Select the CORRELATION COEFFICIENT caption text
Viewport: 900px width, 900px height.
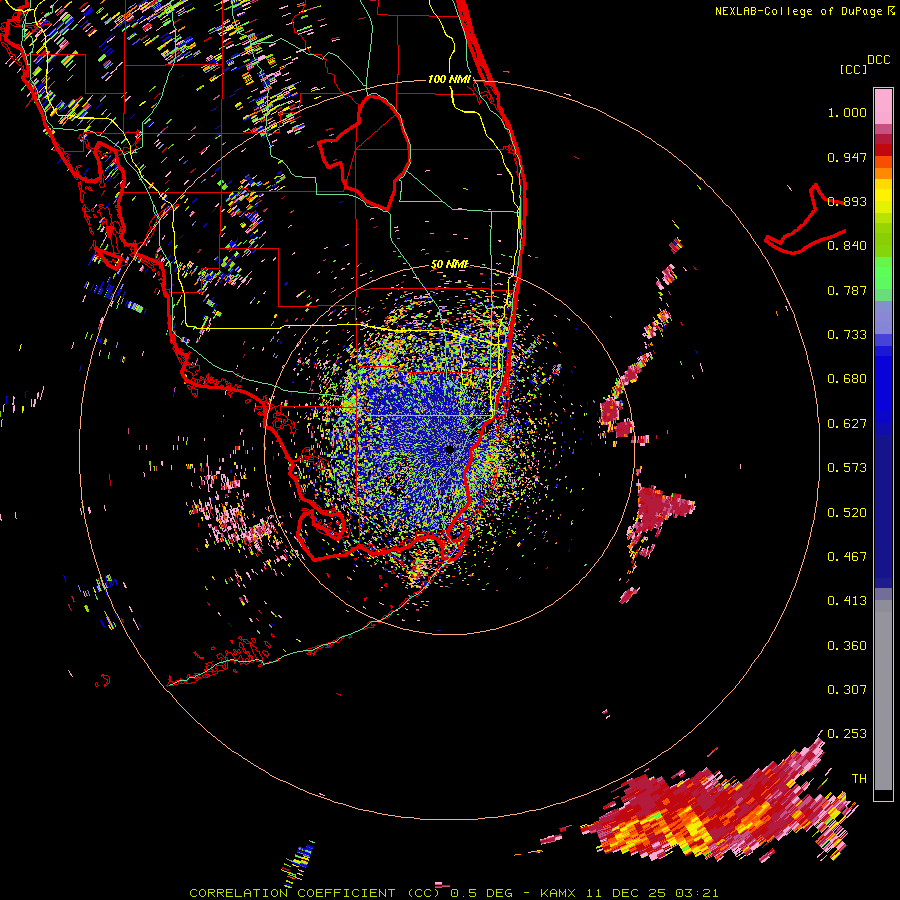(292, 893)
